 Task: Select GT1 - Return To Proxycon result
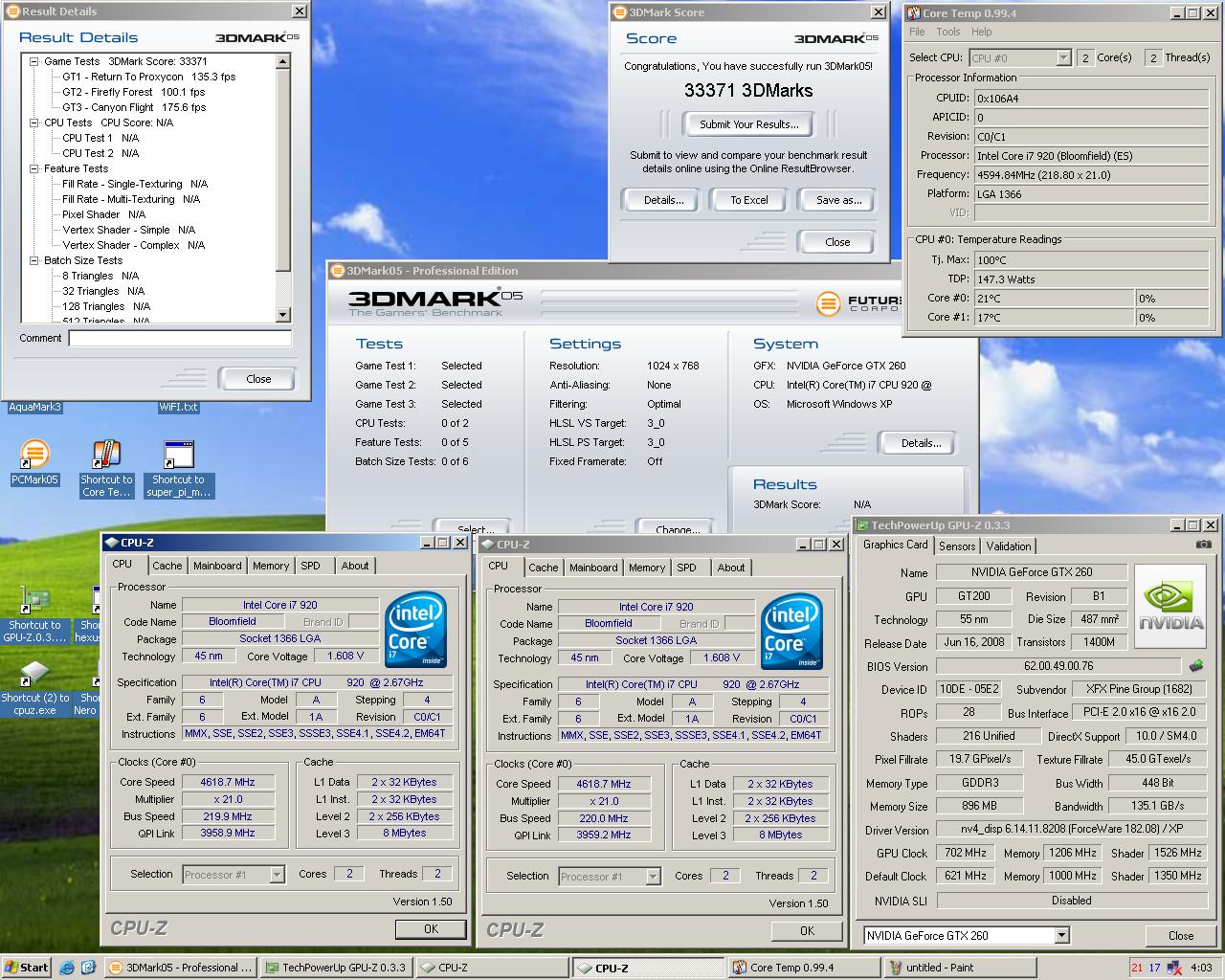pos(148,77)
